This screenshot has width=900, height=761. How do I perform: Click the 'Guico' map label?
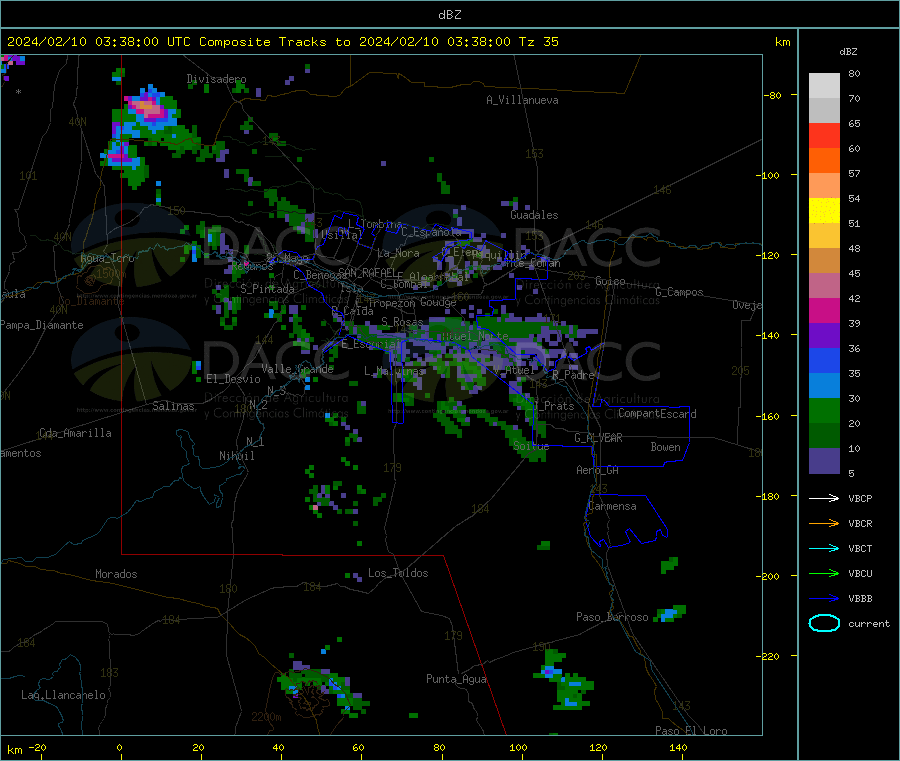[610, 281]
